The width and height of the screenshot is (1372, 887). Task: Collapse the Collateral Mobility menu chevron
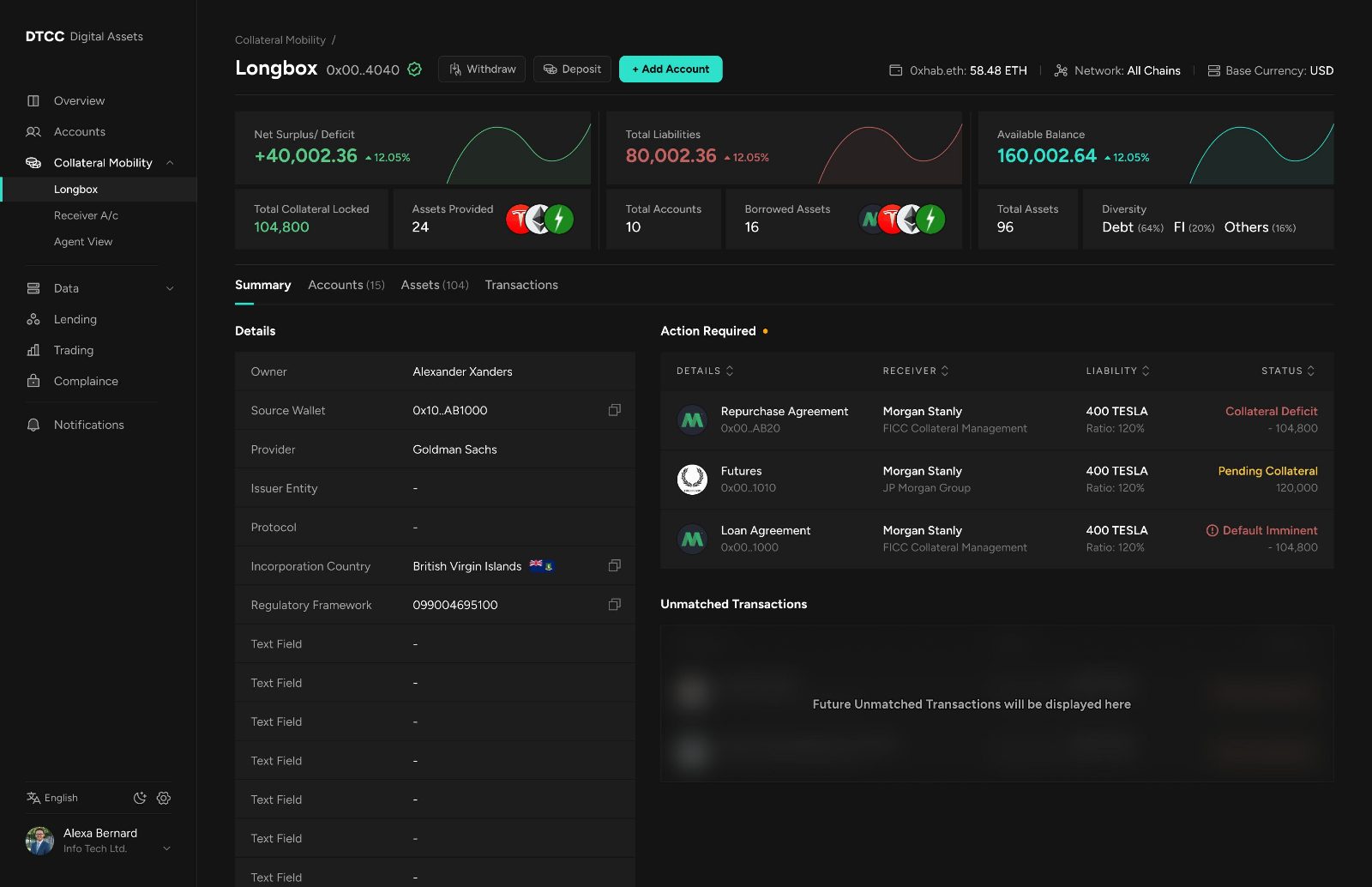170,162
